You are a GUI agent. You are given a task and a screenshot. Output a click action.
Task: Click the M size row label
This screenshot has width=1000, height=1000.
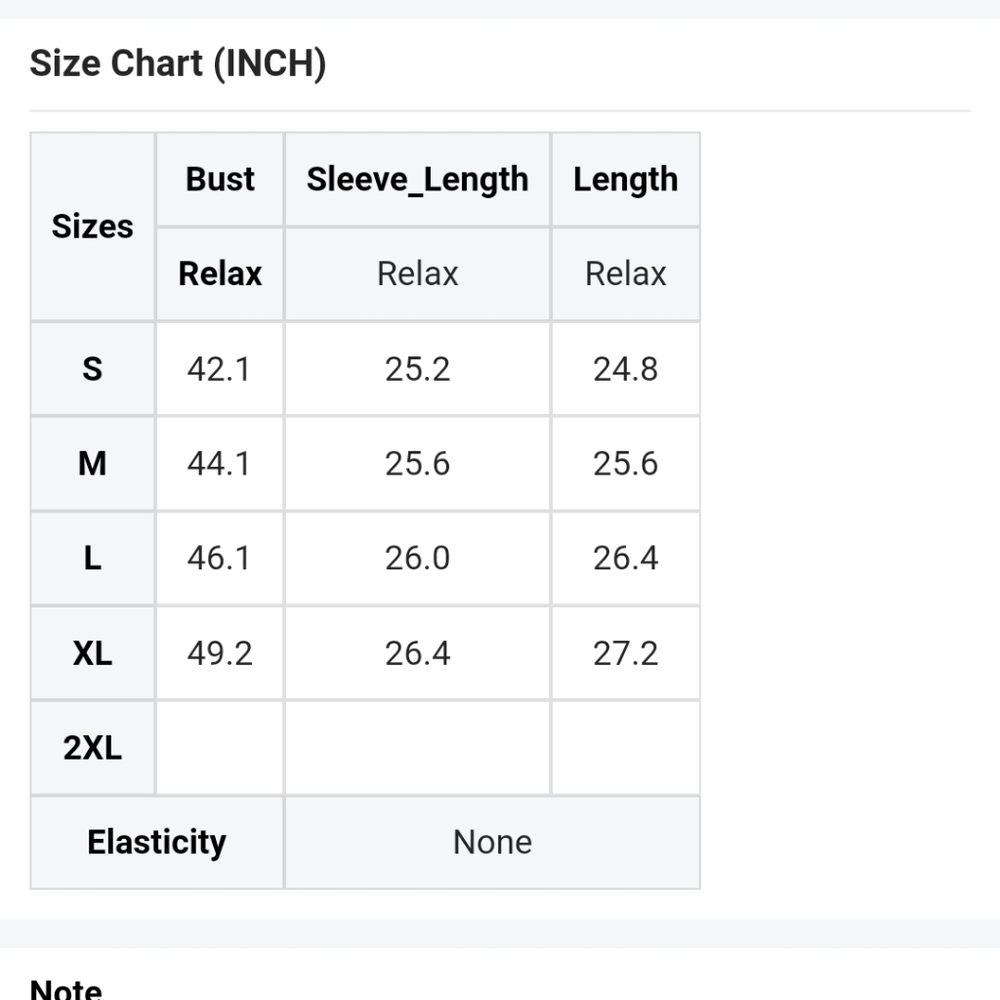pyautogui.click(x=92, y=464)
